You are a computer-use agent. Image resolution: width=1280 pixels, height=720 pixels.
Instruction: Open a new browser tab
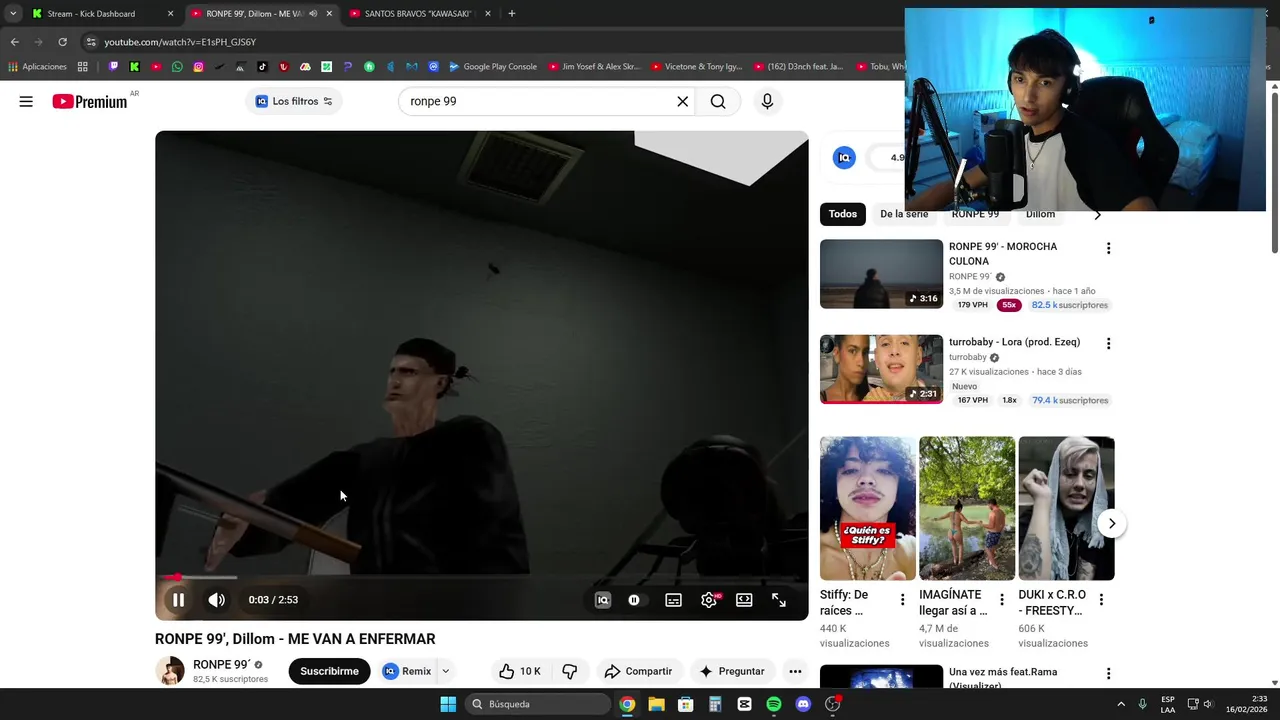point(512,14)
